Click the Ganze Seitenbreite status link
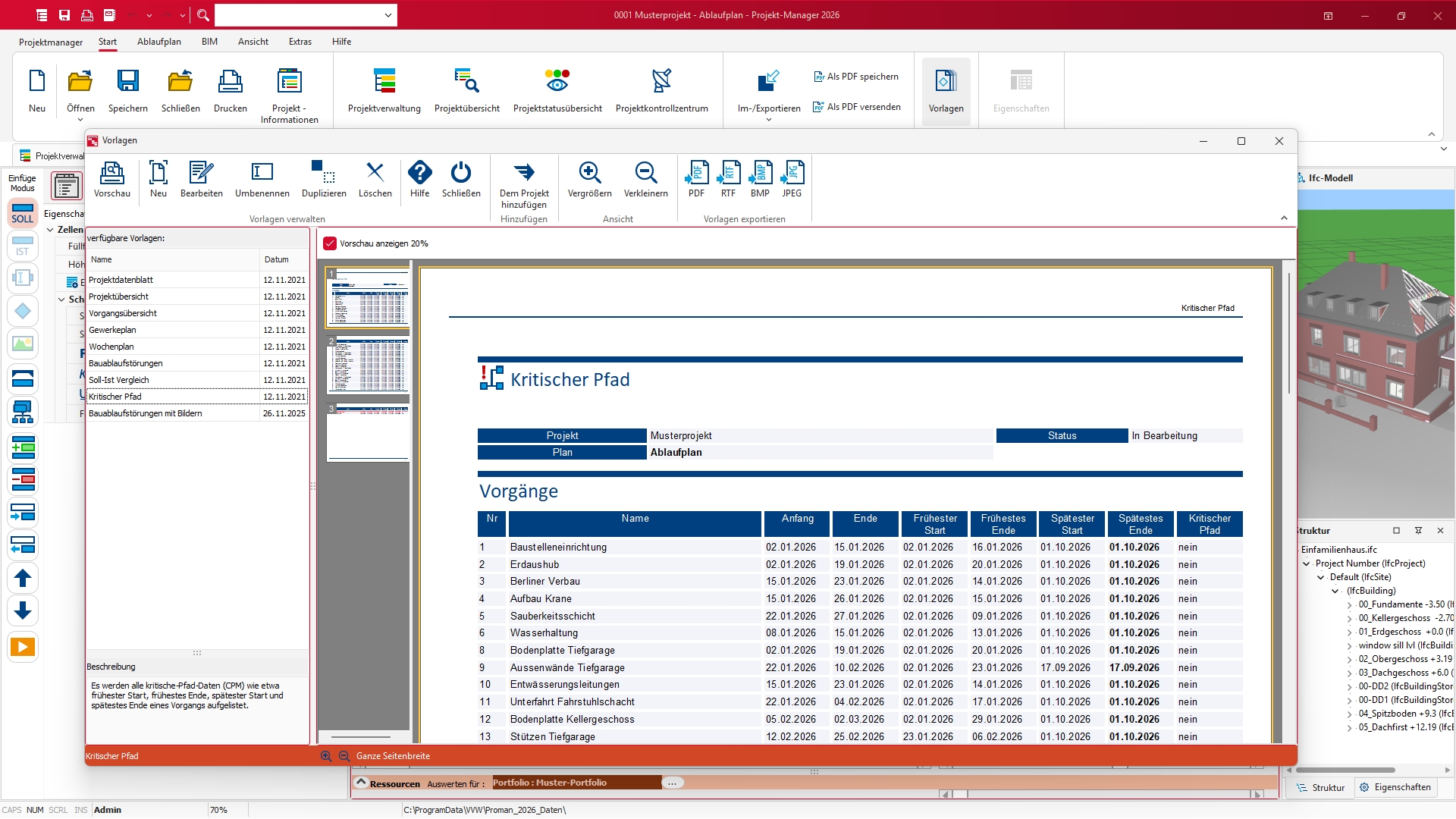Viewport: 1456px width, 819px height. [393, 756]
